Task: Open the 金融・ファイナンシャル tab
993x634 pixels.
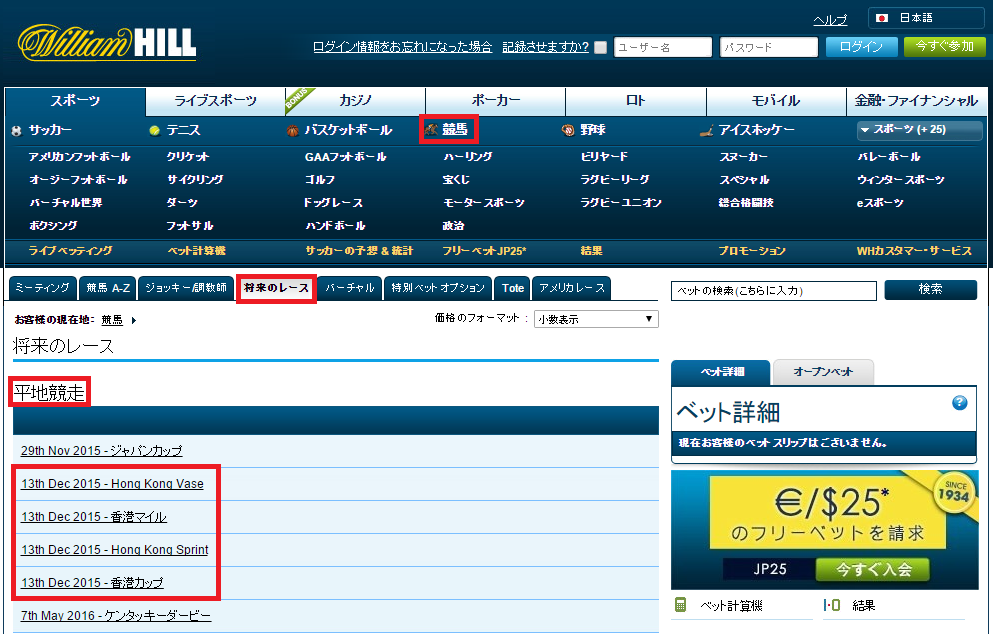Action: pos(916,101)
